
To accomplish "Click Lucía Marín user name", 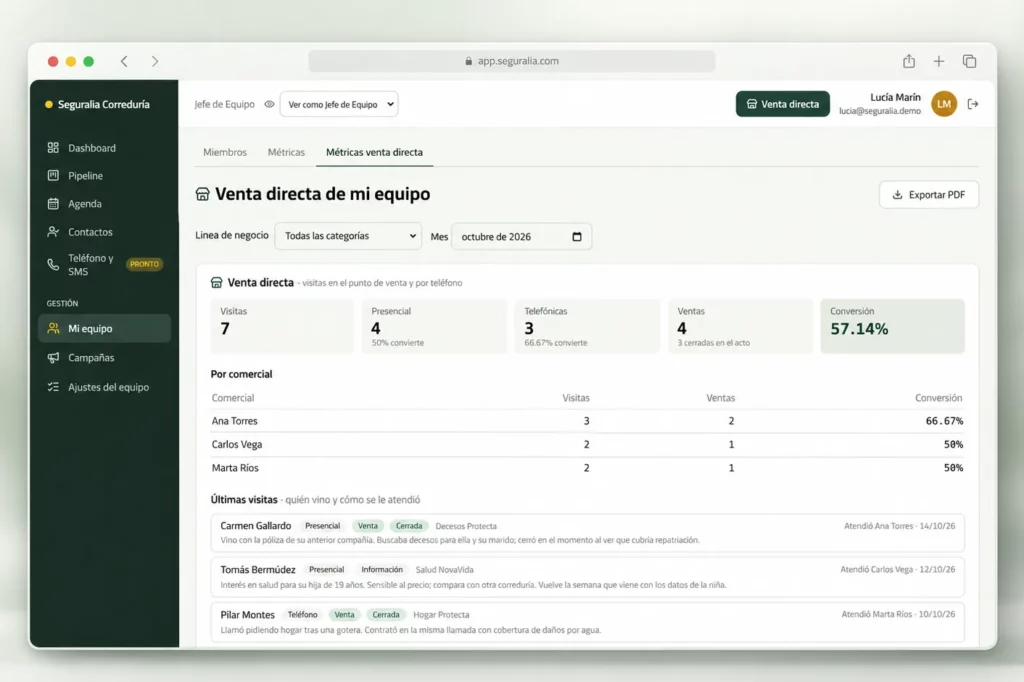I will pyautogui.click(x=895, y=97).
